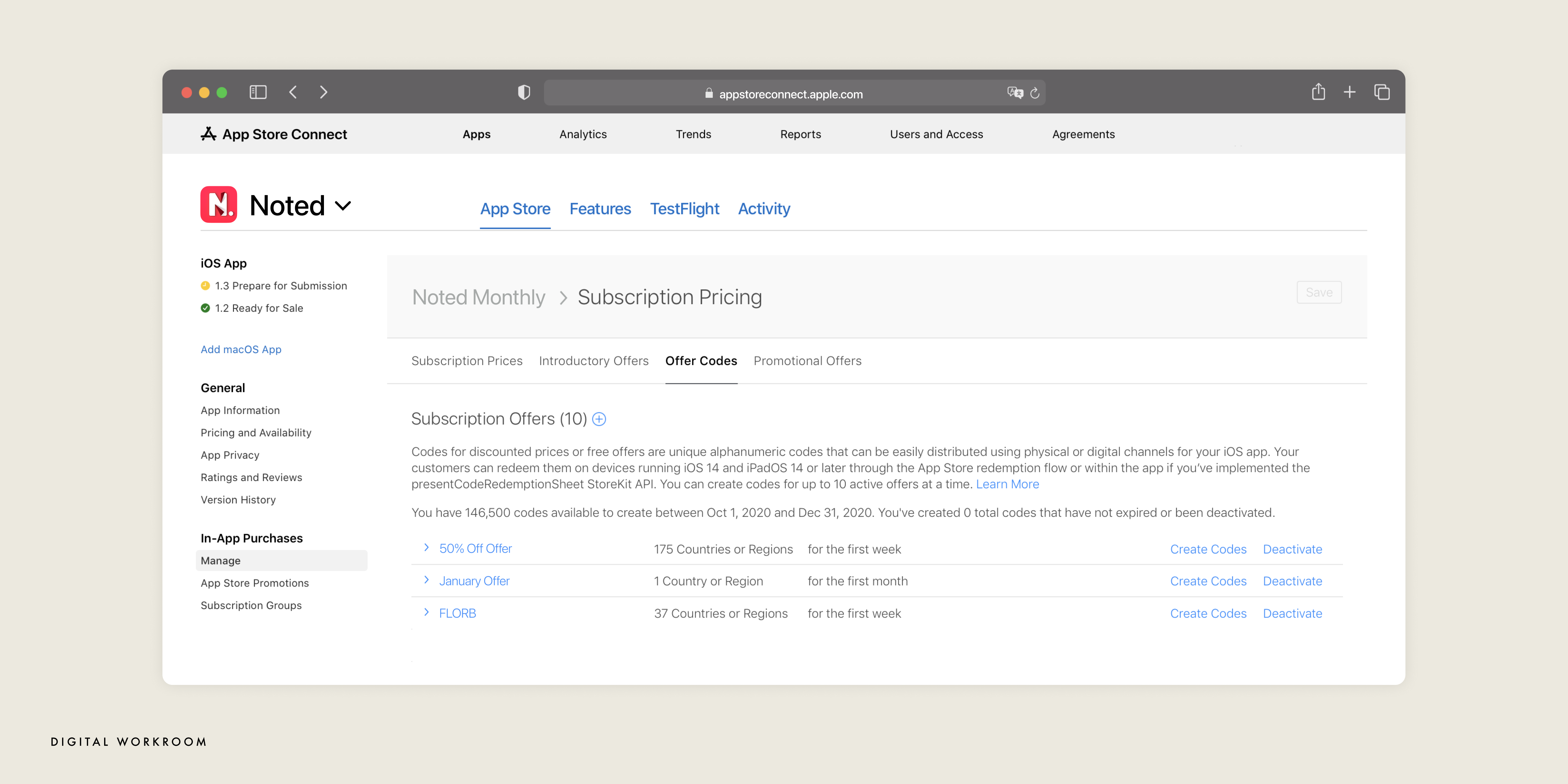Click the App Store Connect logo icon
This screenshot has width=1568, height=784.
tap(208, 134)
